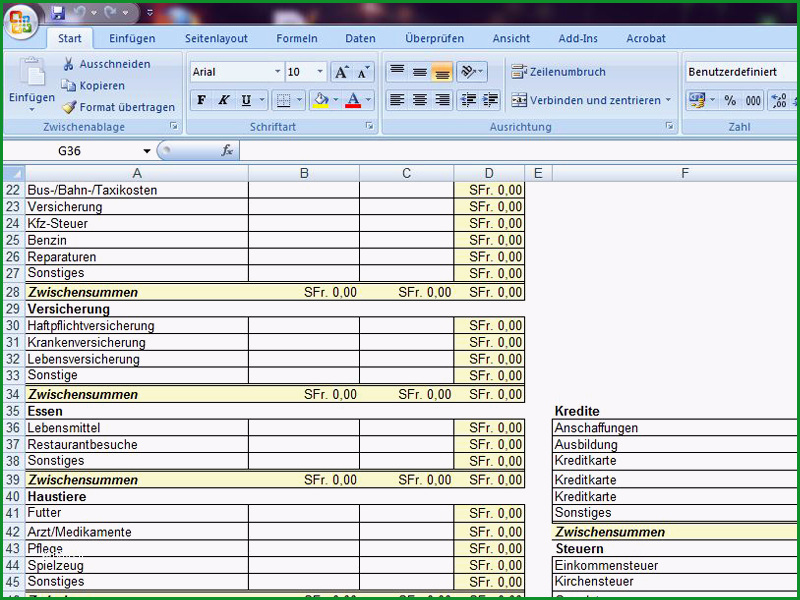Align text to middle of cell
Image resolution: width=800 pixels, height=600 pixels.
pyautogui.click(x=419, y=72)
